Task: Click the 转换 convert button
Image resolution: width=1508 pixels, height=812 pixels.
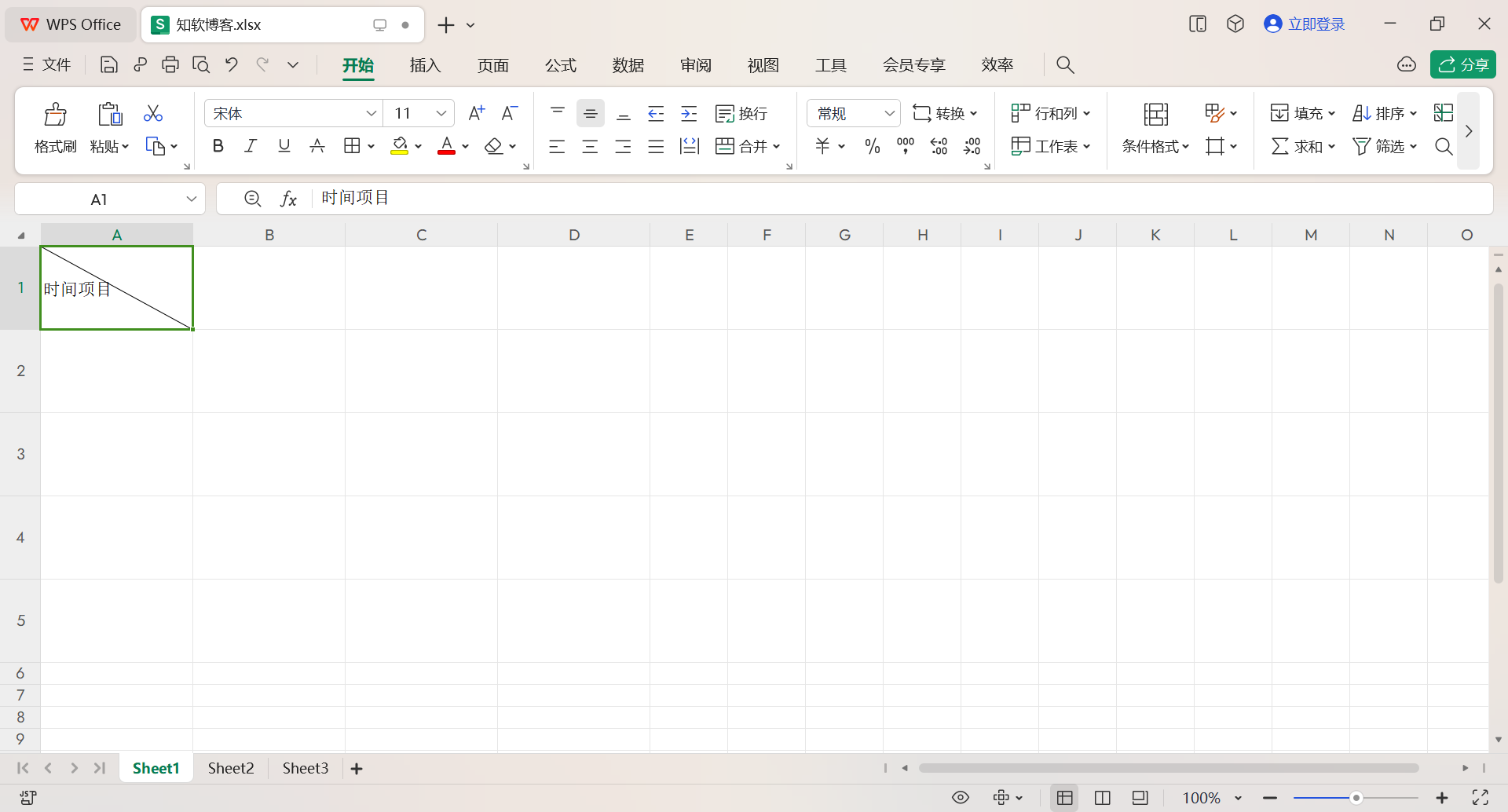Action: coord(945,114)
